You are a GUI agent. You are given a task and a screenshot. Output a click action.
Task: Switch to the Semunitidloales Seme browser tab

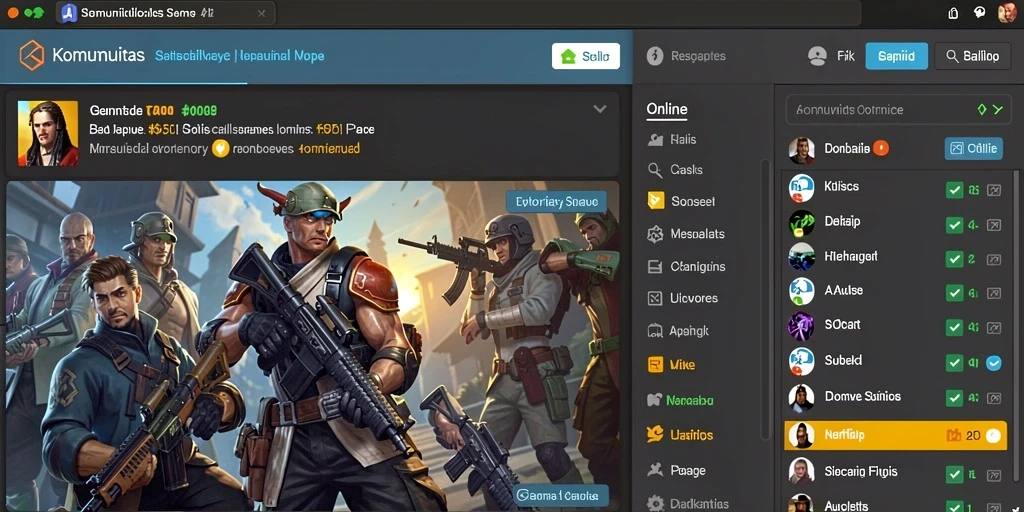coord(166,12)
